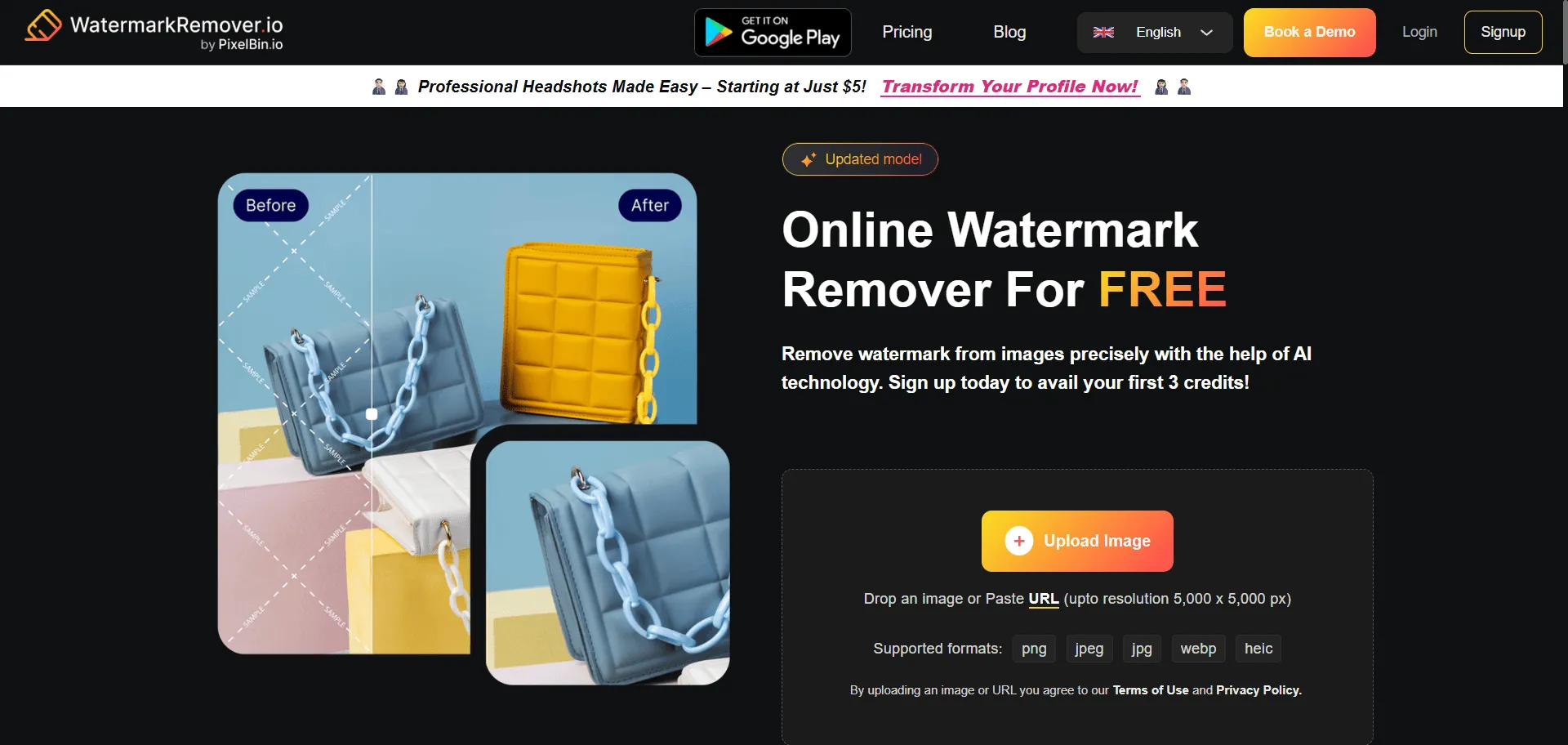This screenshot has height=745, width=1568.
Task: Click the WatermarkRemover.io logo icon
Action: pyautogui.click(x=43, y=25)
